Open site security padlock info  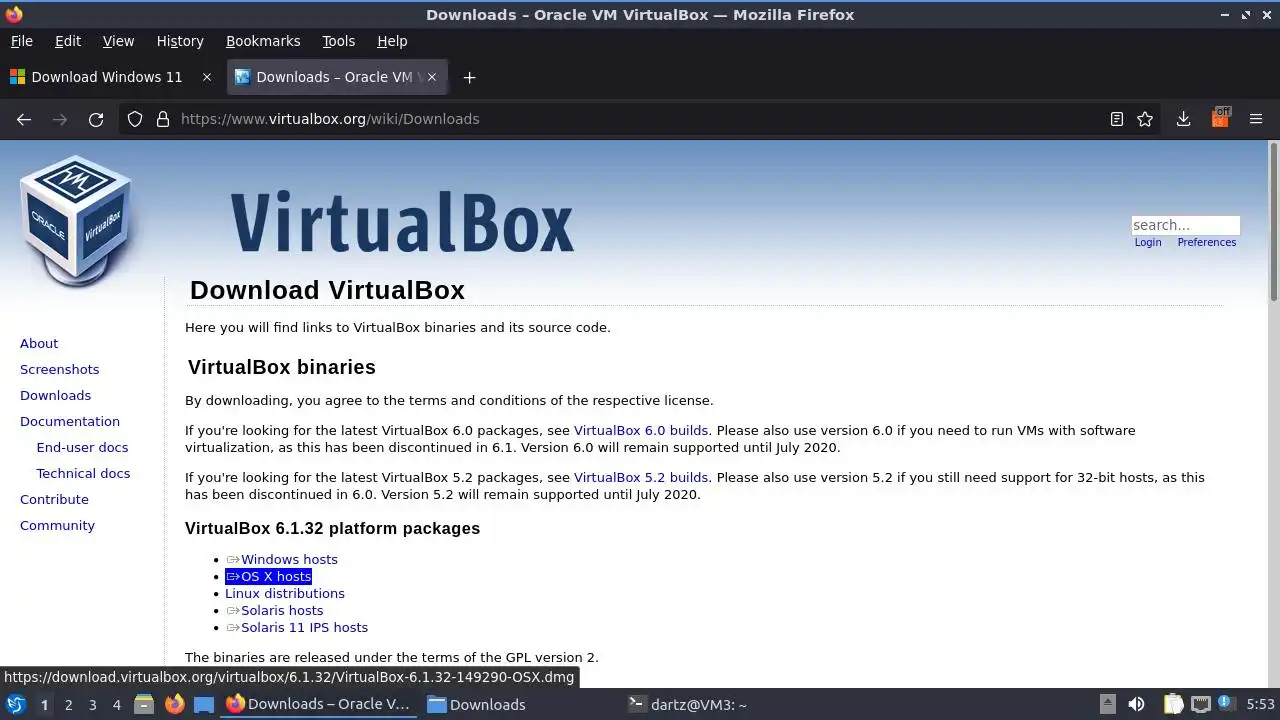(x=163, y=119)
